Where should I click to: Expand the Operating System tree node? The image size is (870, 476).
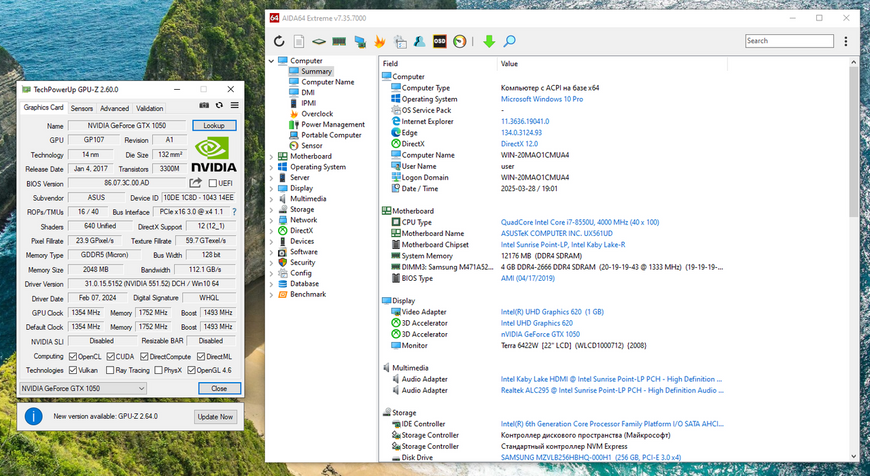tap(271, 167)
